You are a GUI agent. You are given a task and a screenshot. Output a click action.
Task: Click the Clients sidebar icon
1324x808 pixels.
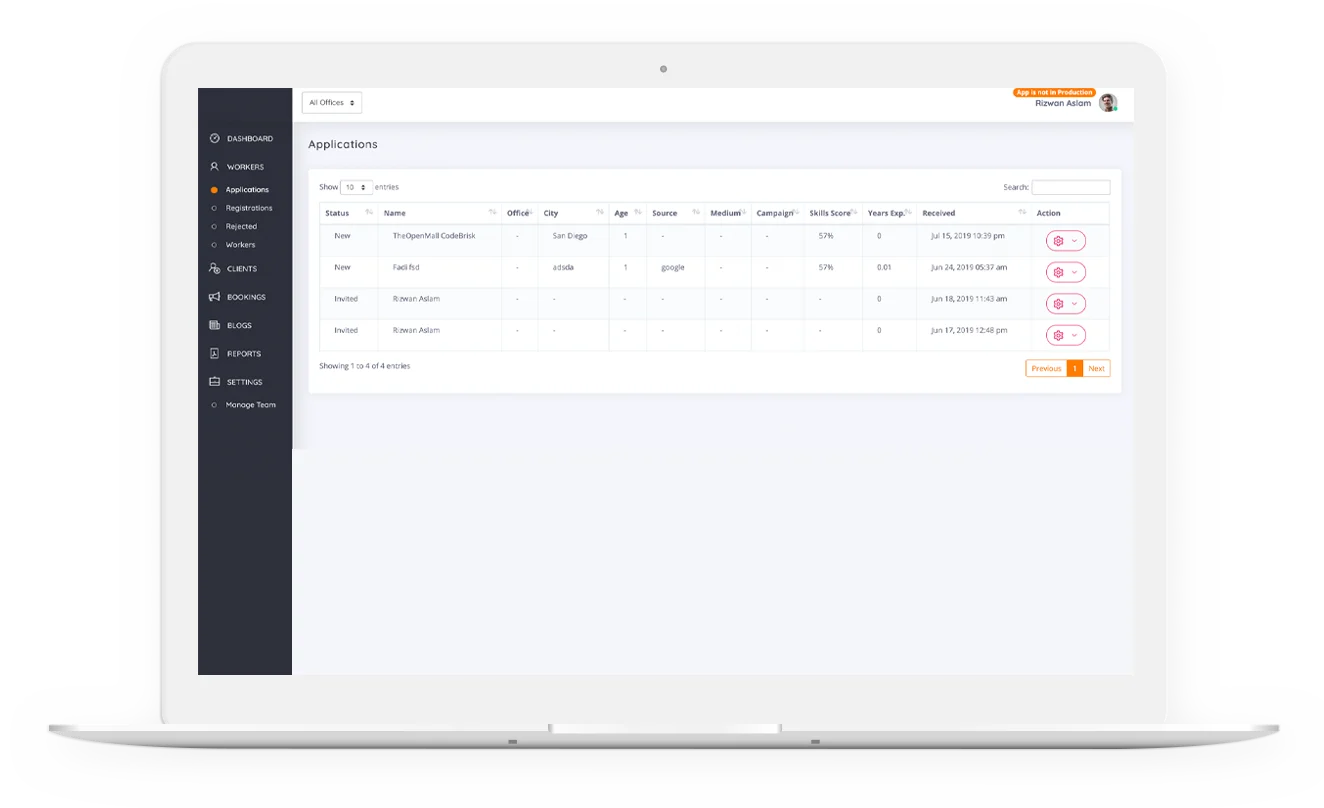(214, 268)
